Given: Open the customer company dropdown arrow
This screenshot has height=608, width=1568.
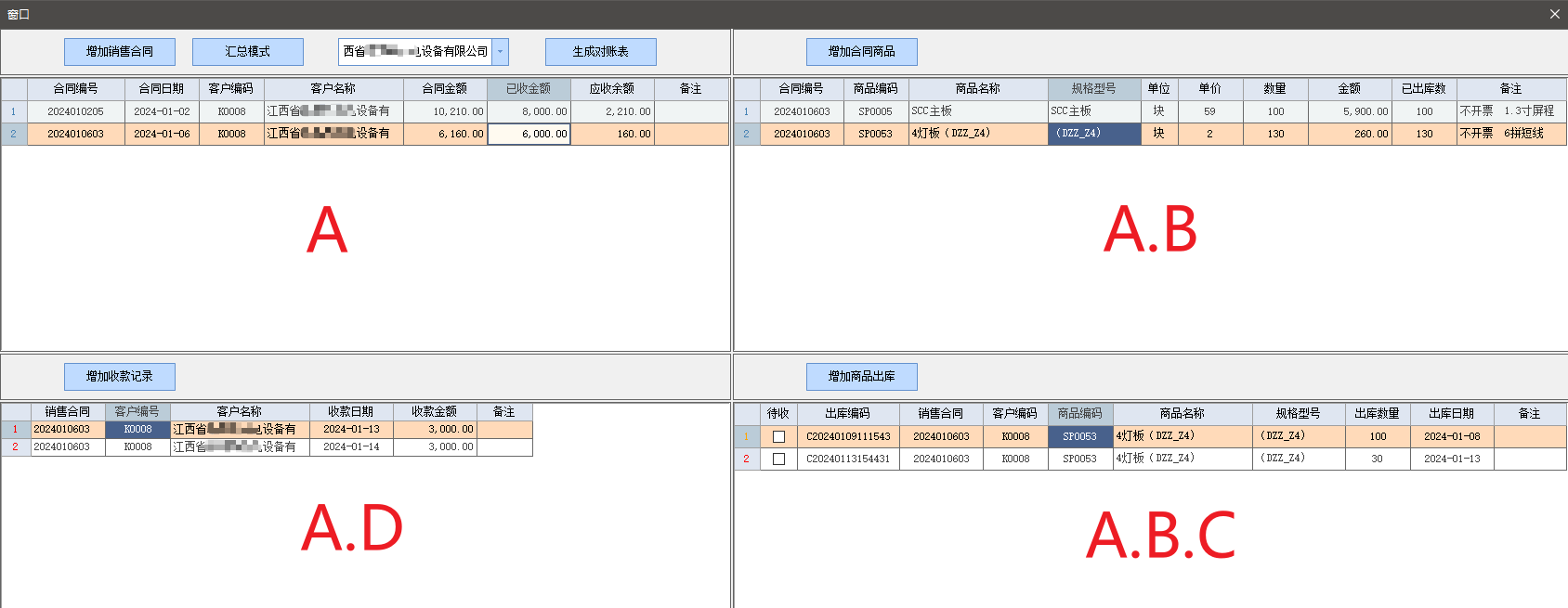Looking at the screenshot, I should click(500, 52).
